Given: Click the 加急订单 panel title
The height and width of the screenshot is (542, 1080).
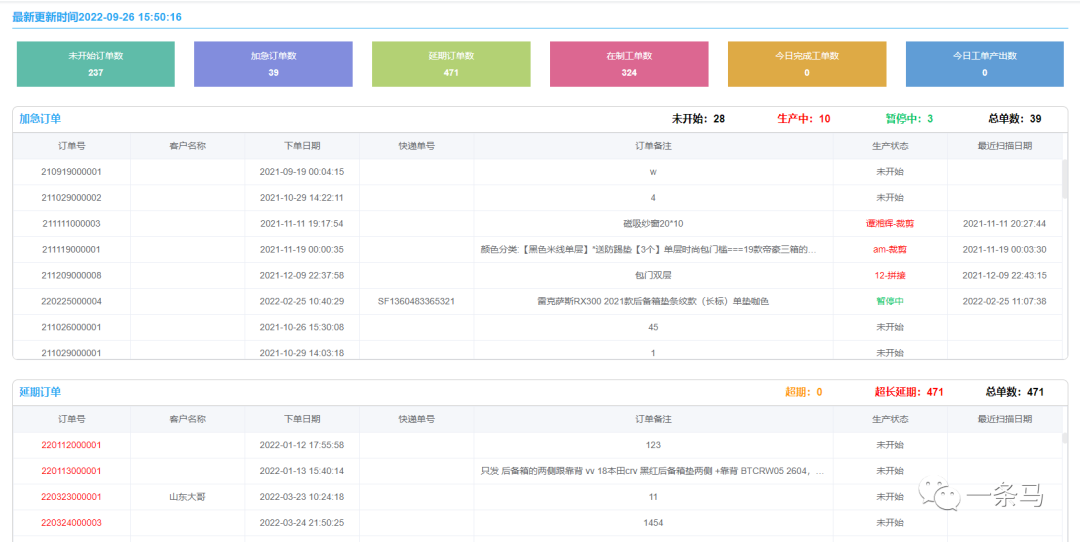Looking at the screenshot, I should coord(40,118).
